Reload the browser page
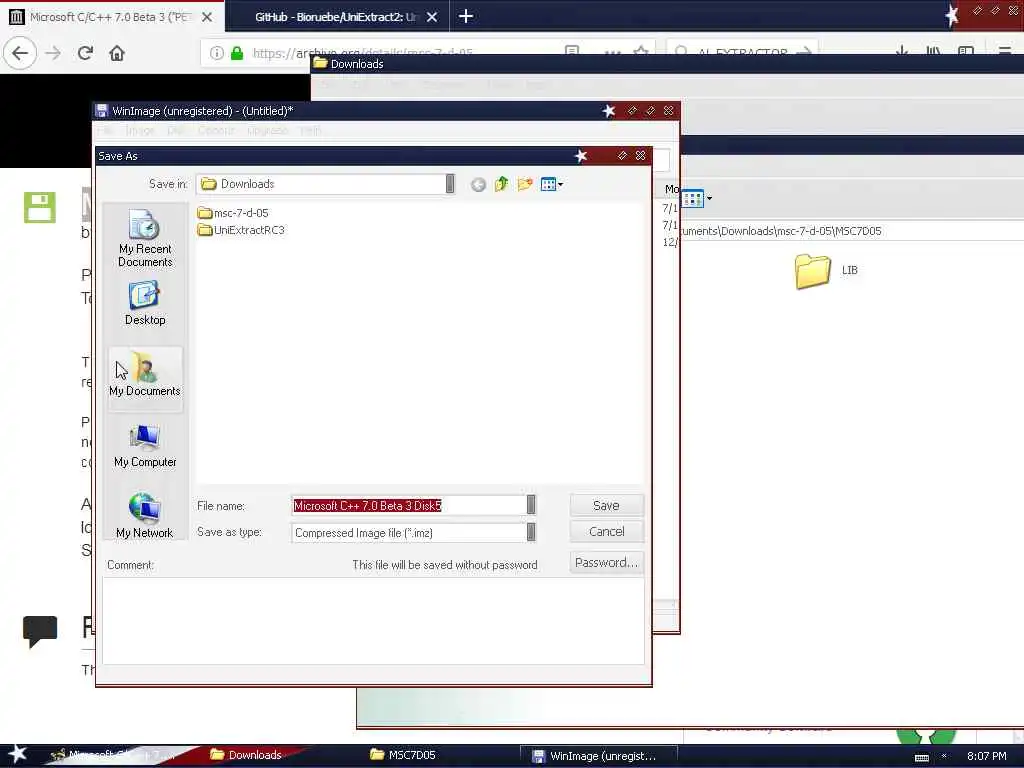 click(x=85, y=53)
